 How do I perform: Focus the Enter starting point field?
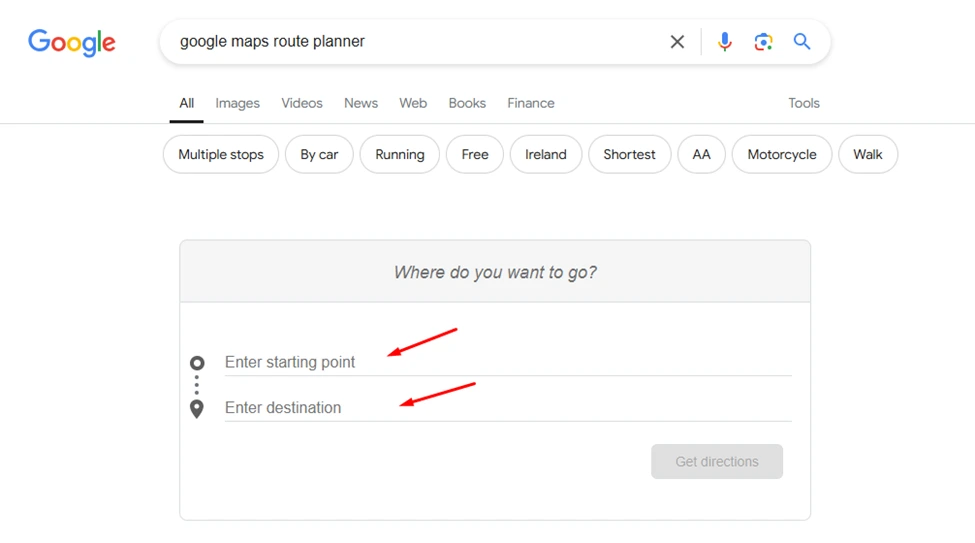508,362
